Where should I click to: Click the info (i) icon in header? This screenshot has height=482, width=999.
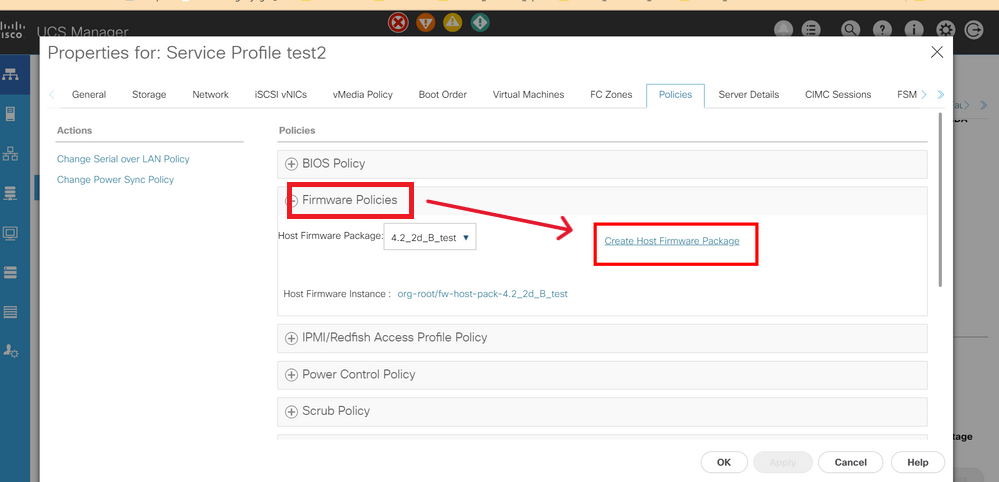point(914,29)
